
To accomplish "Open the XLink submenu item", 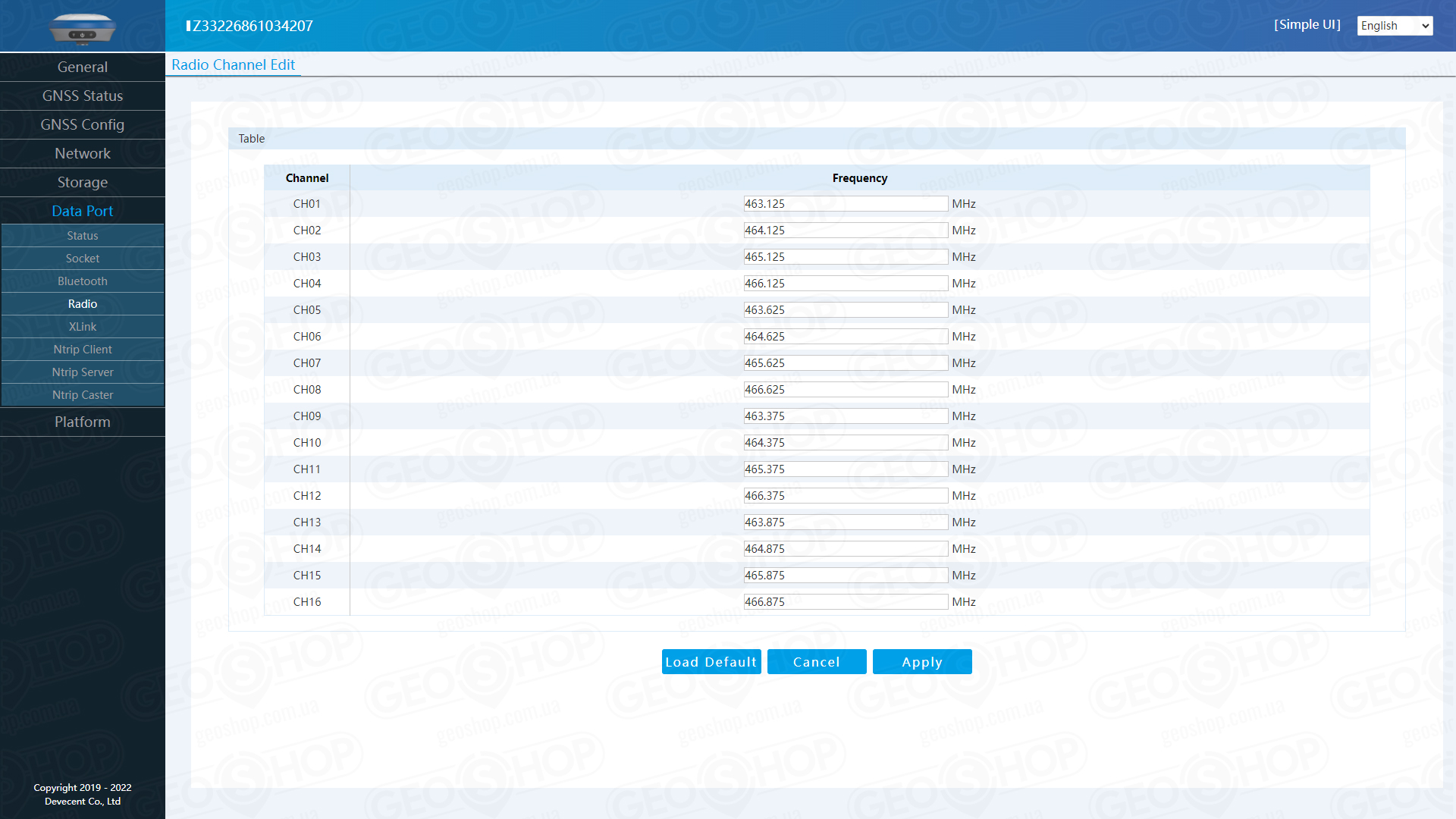I will 82,327.
